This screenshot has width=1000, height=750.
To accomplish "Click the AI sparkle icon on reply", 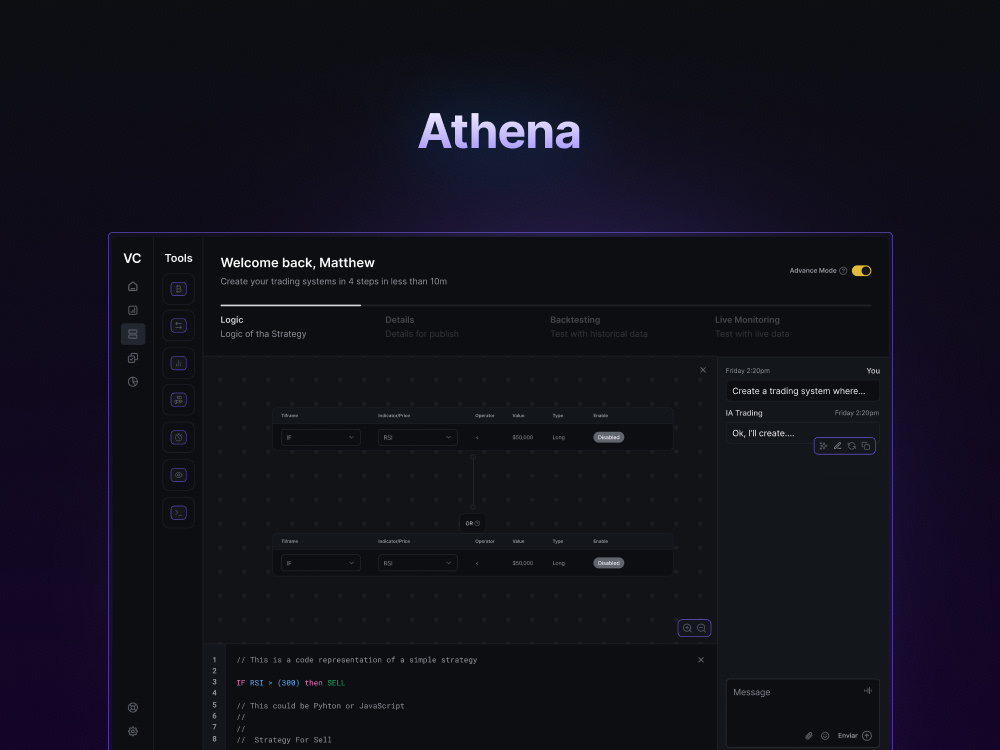I will coord(823,446).
